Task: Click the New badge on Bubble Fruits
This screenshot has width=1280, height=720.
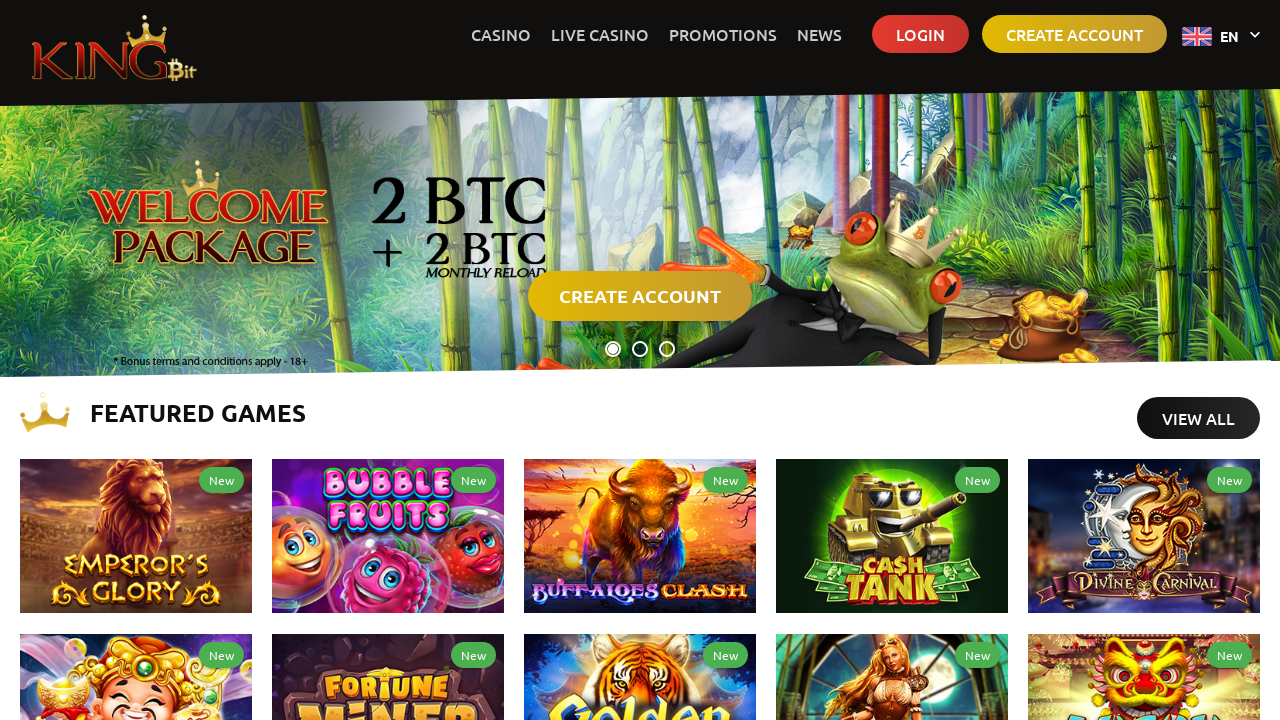Action: coord(473,481)
